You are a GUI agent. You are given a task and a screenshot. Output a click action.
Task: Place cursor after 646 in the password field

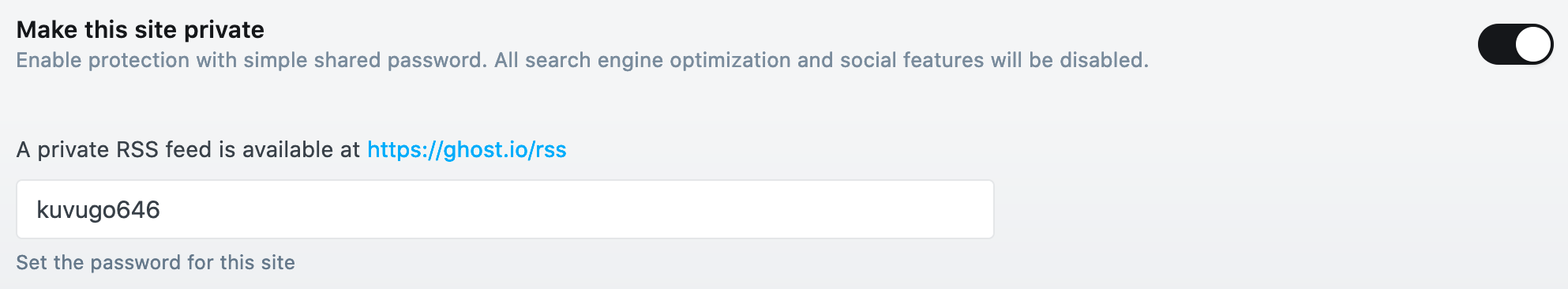(162, 210)
